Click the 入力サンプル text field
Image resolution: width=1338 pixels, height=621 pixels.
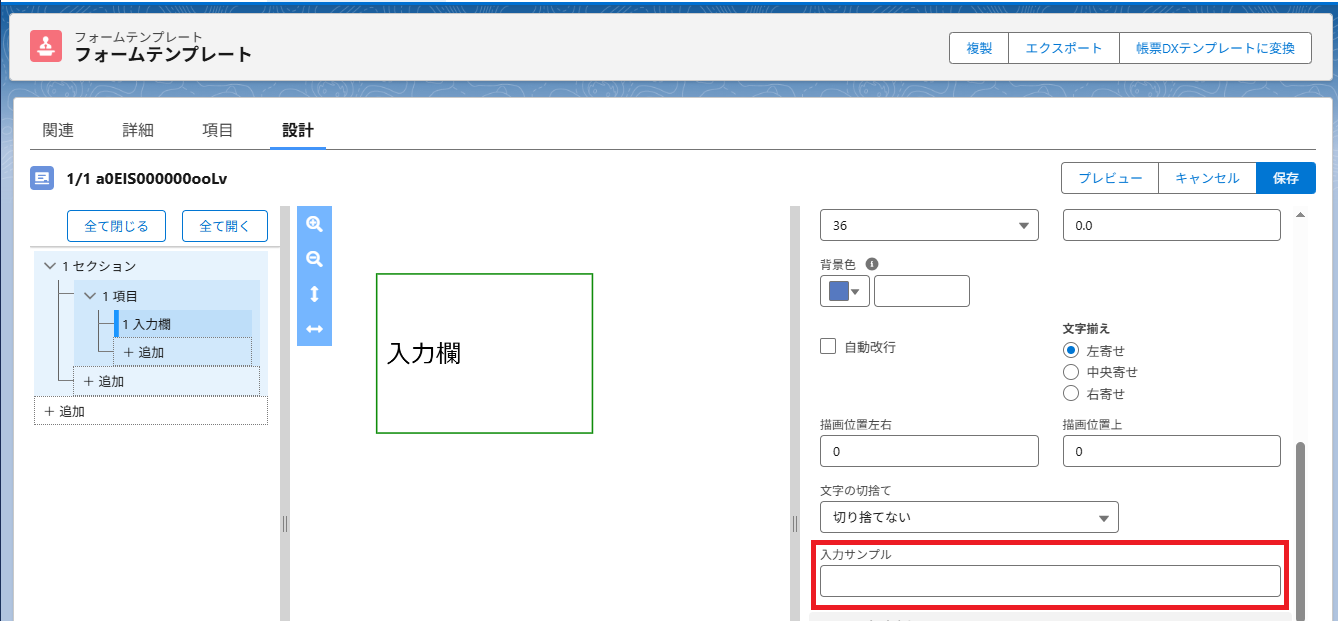coord(1049,581)
